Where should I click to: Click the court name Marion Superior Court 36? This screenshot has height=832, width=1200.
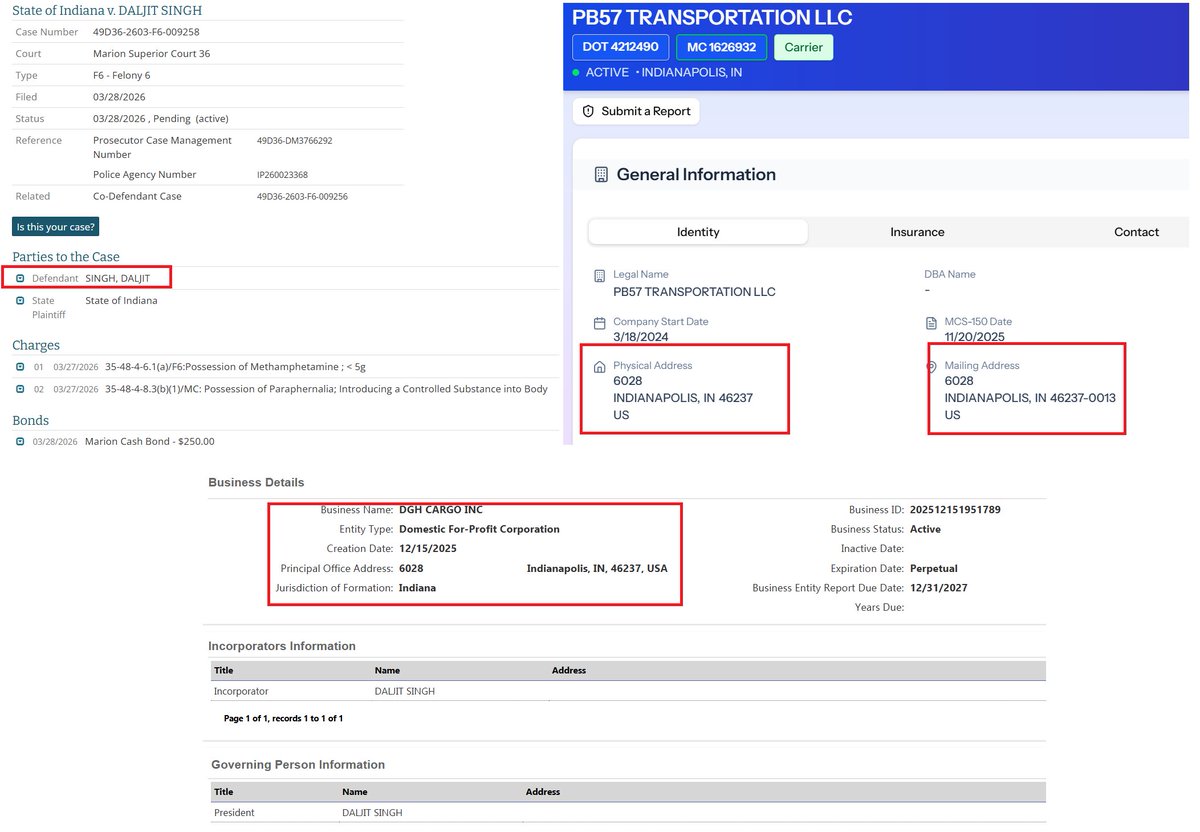click(x=151, y=54)
